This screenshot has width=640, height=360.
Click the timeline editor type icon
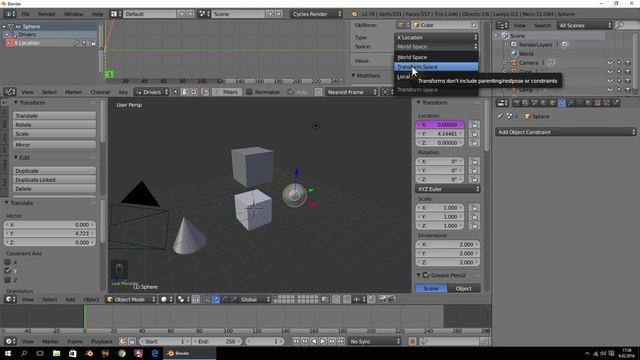point(10,341)
